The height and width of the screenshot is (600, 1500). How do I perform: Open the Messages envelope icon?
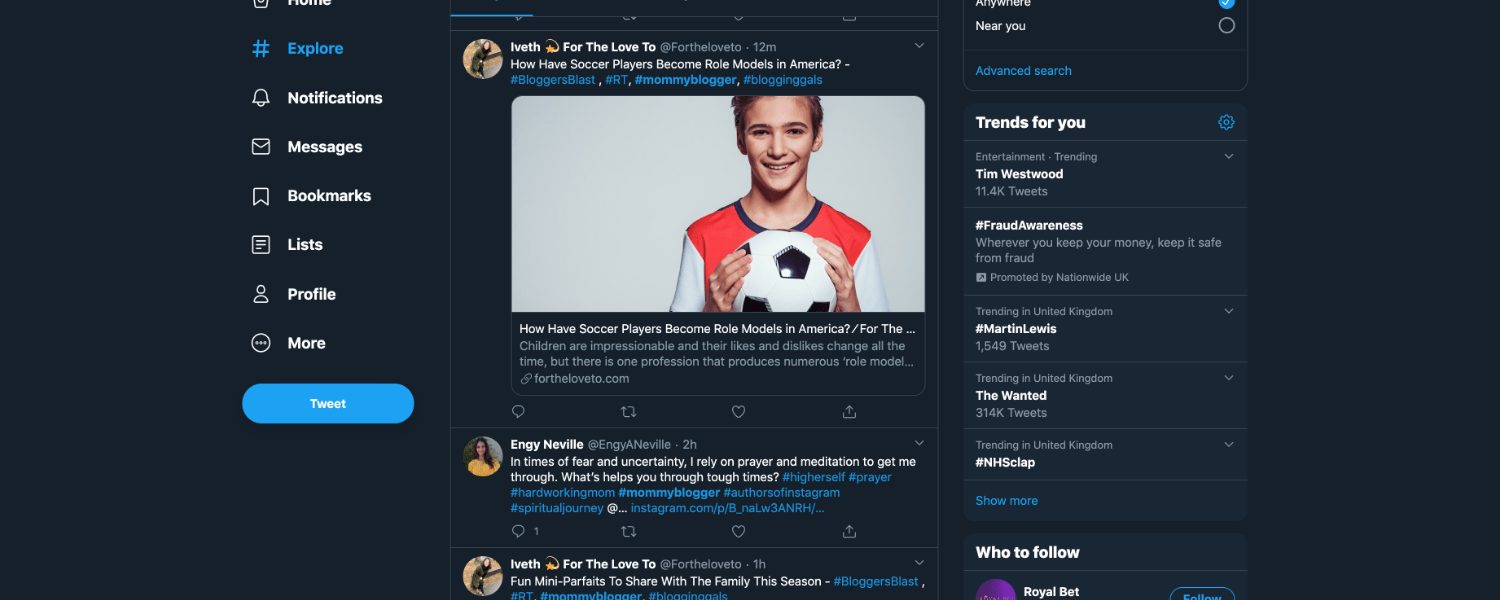[x=261, y=147]
